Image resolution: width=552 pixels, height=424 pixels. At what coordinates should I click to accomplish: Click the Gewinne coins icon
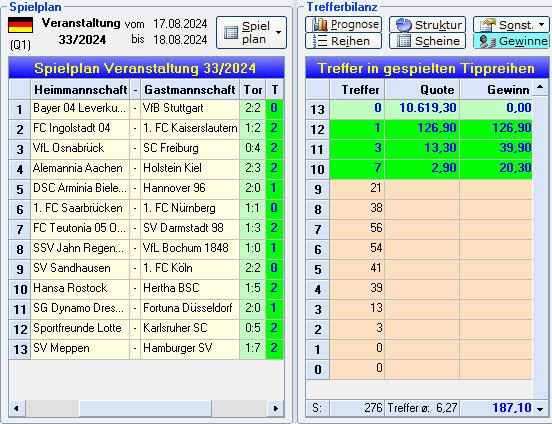pos(488,41)
